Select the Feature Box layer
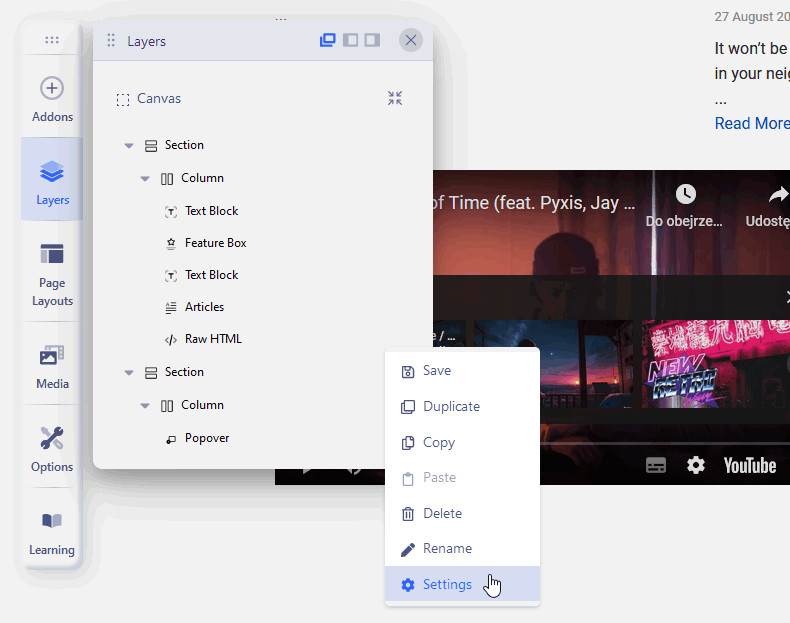The height and width of the screenshot is (623, 790). [215, 243]
